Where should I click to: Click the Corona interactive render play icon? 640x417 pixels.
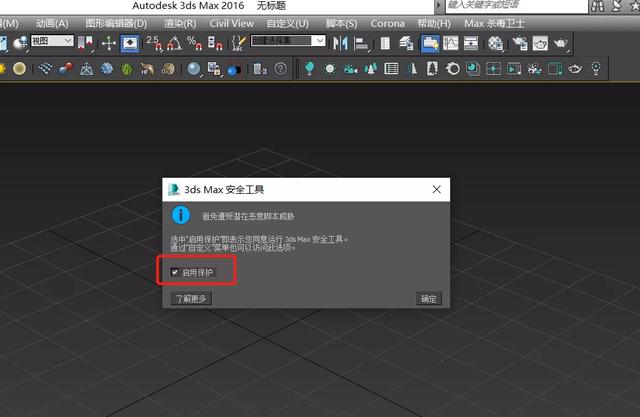coord(514,69)
